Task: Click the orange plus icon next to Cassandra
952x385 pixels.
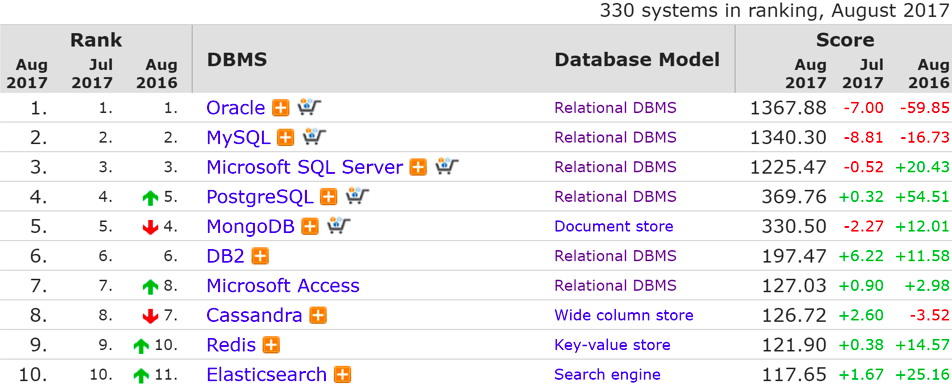Action: [318, 316]
